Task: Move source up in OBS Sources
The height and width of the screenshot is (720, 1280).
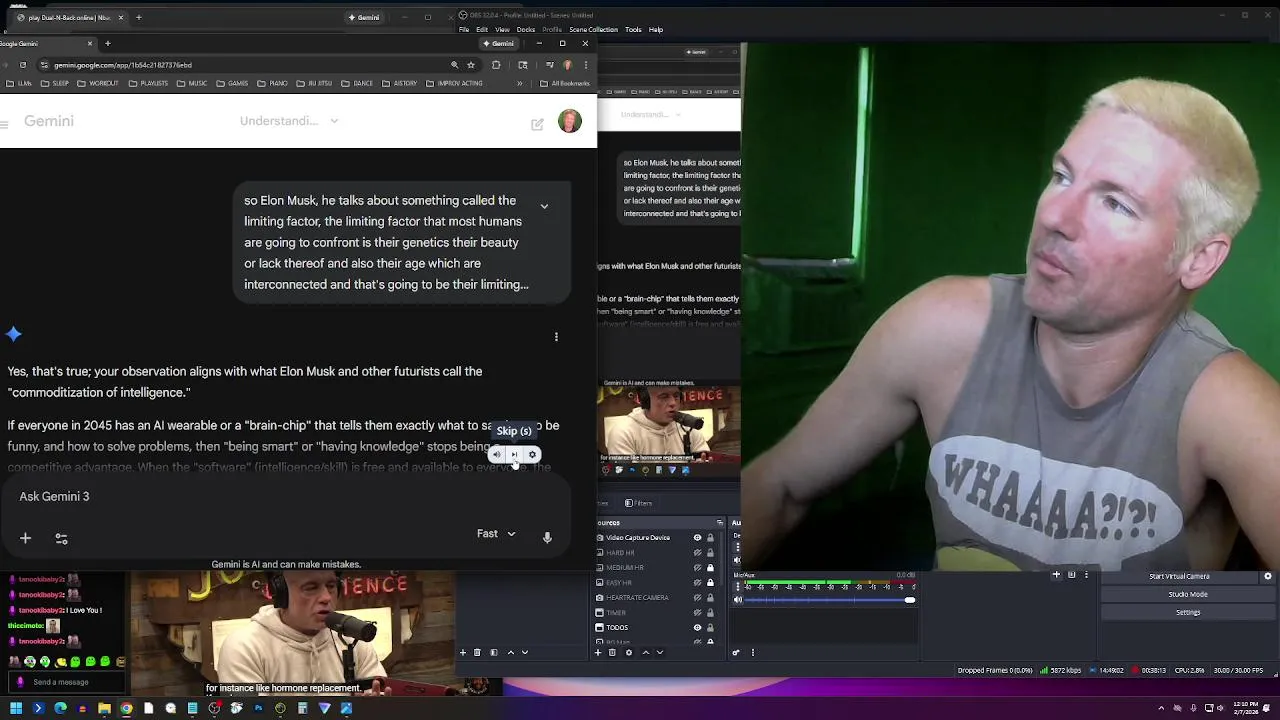Action: point(645,653)
